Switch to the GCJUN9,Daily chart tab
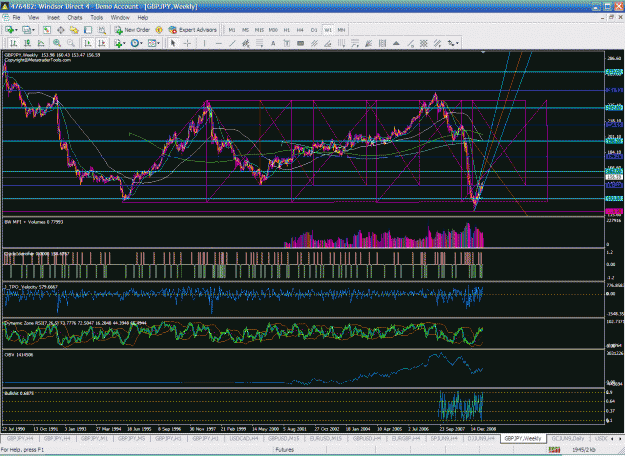Viewport: 625px width, 456px height. tap(568, 438)
